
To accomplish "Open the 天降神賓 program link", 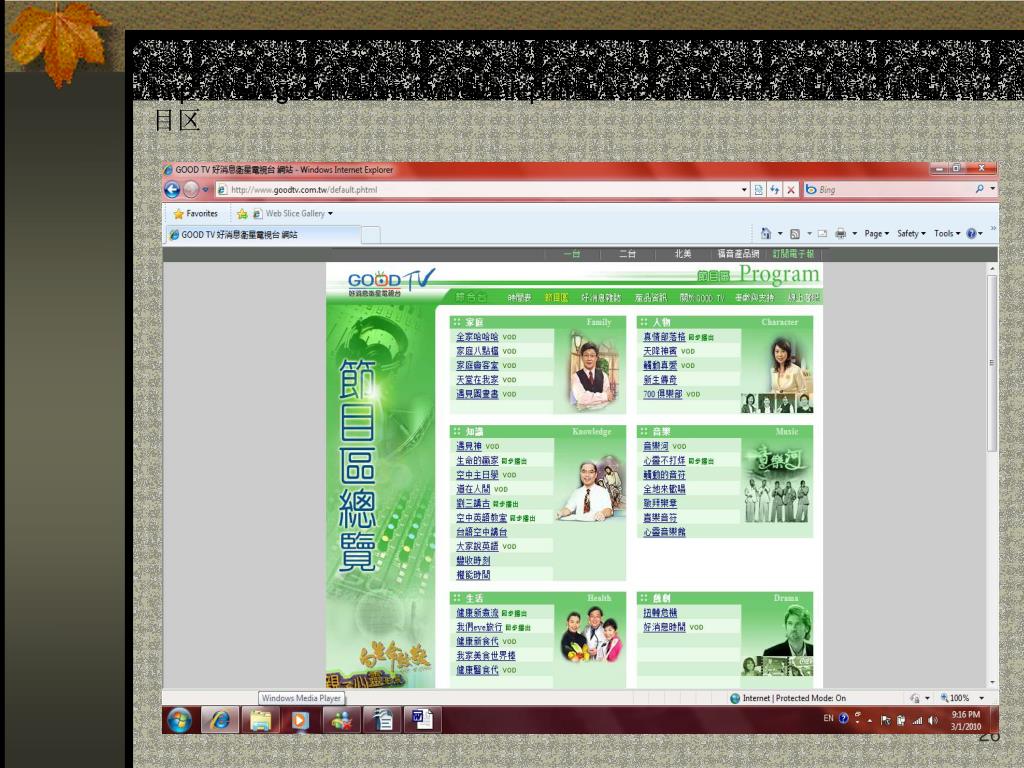I will (660, 351).
